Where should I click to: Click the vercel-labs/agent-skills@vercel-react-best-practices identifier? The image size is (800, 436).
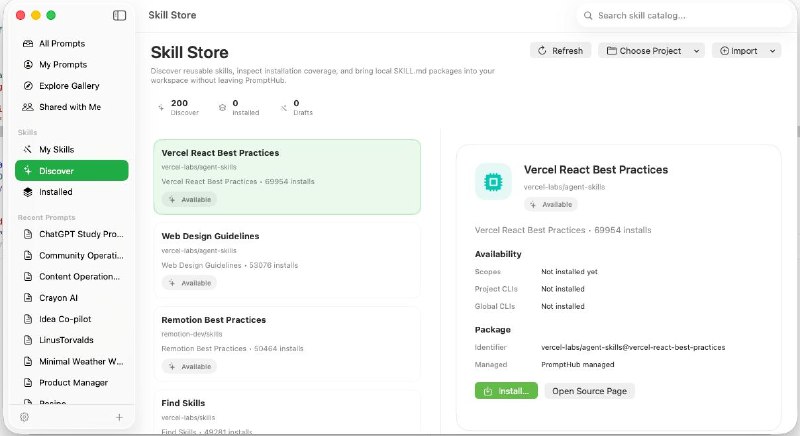point(633,347)
